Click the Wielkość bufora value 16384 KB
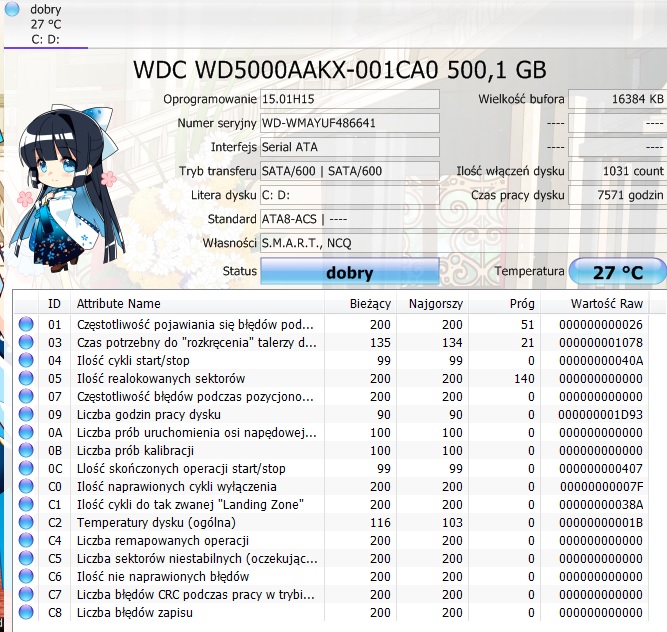 [618, 99]
